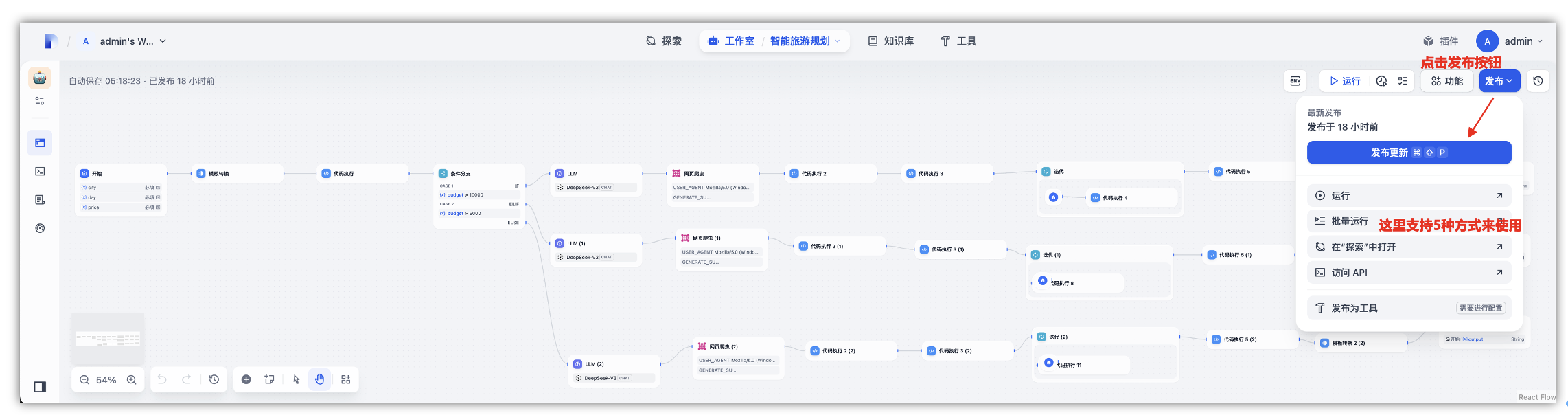Select the LLM (2) node
Screen dimensions: 1568x415
tap(614, 371)
